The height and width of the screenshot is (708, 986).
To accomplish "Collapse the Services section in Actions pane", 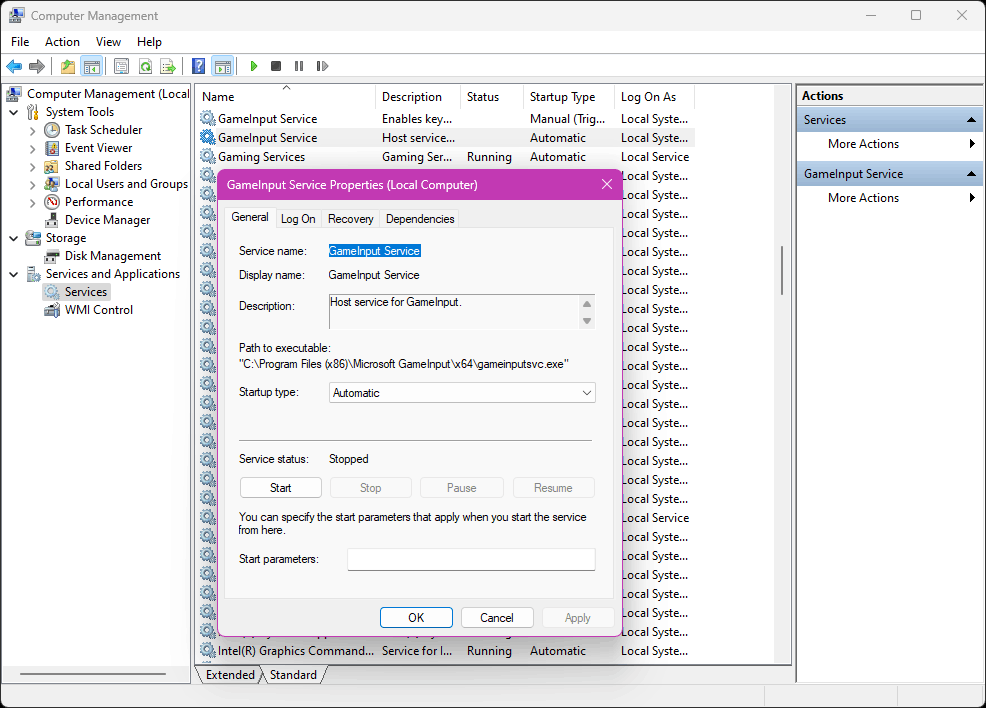I will [971, 119].
